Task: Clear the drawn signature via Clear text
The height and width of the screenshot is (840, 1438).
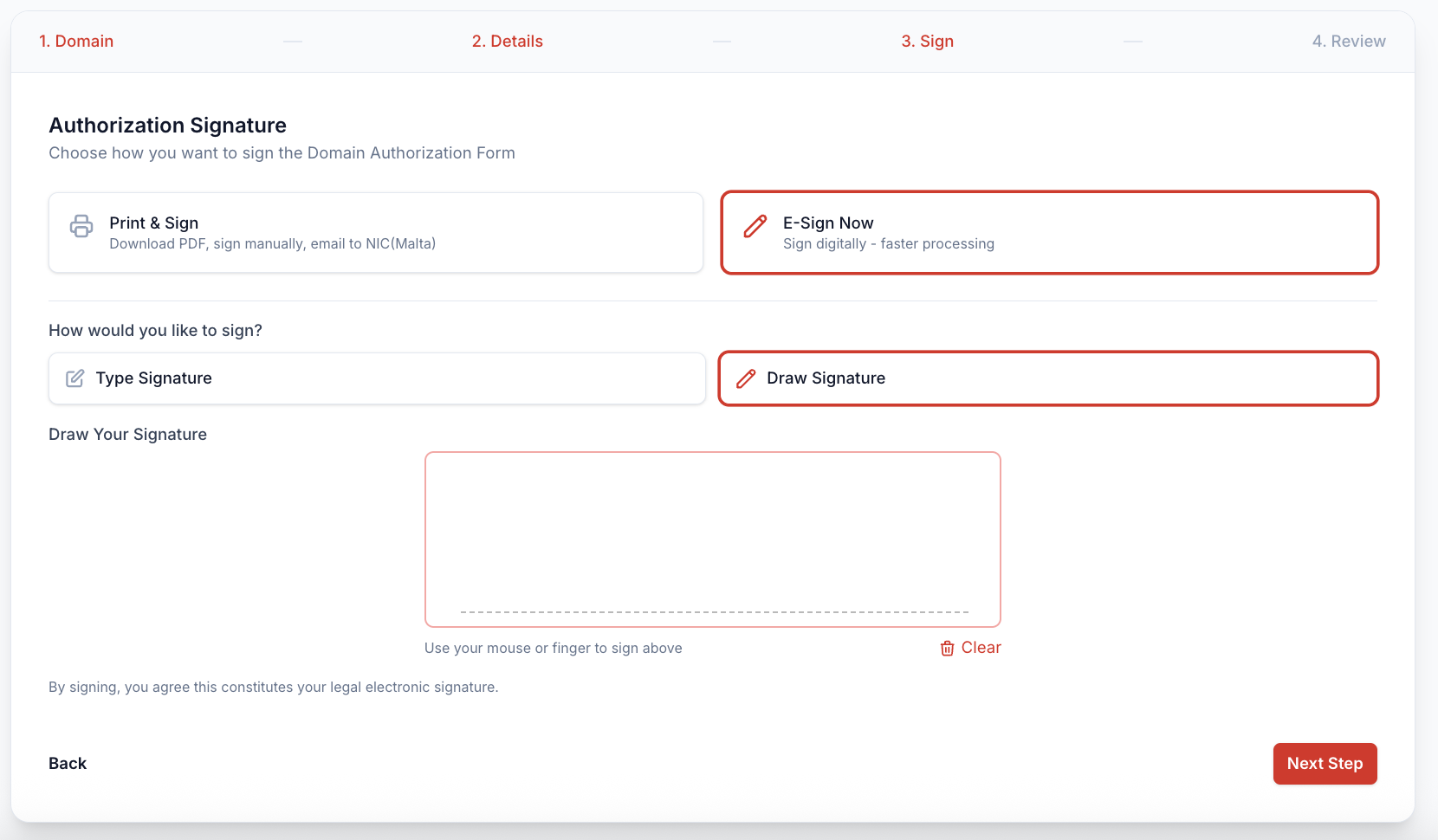Action: coord(981,648)
